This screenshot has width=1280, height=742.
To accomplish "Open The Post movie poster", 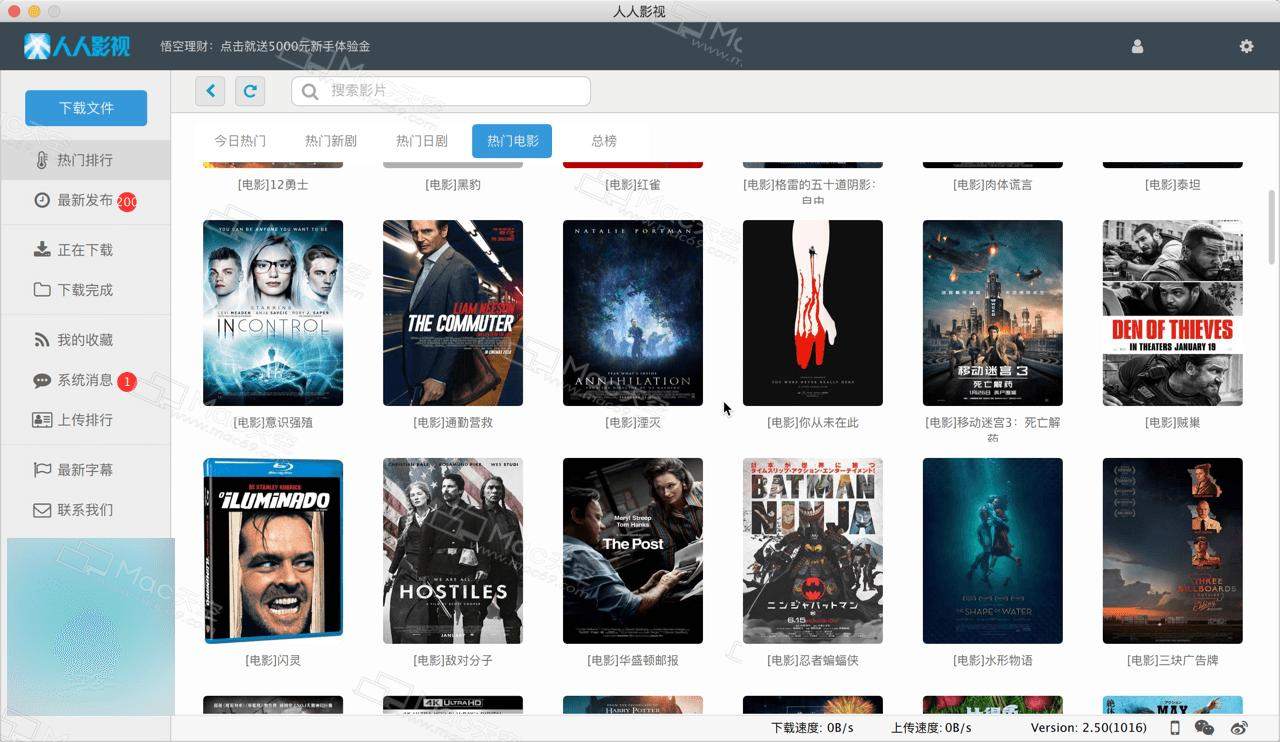I will (x=633, y=551).
